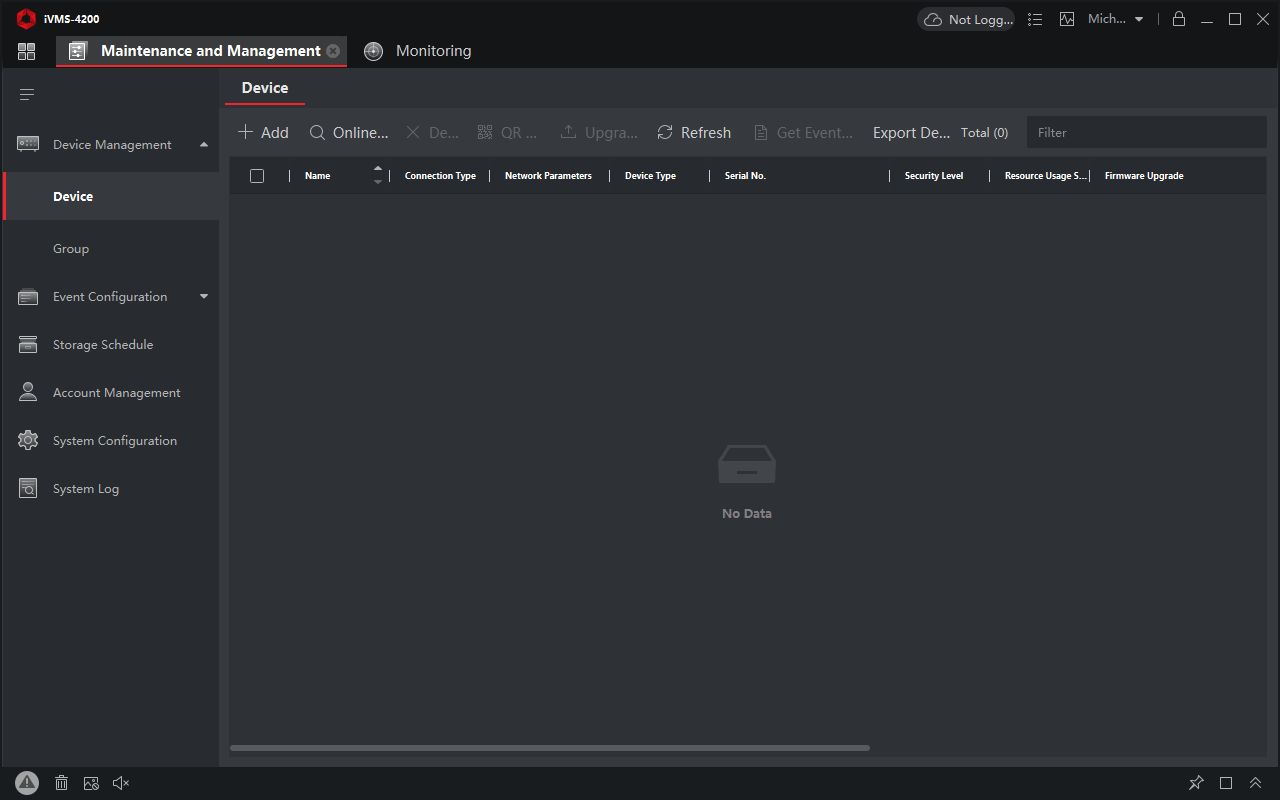Viewport: 1280px width, 800px height.
Task: Click the Total (0) count label
Action: (x=984, y=132)
